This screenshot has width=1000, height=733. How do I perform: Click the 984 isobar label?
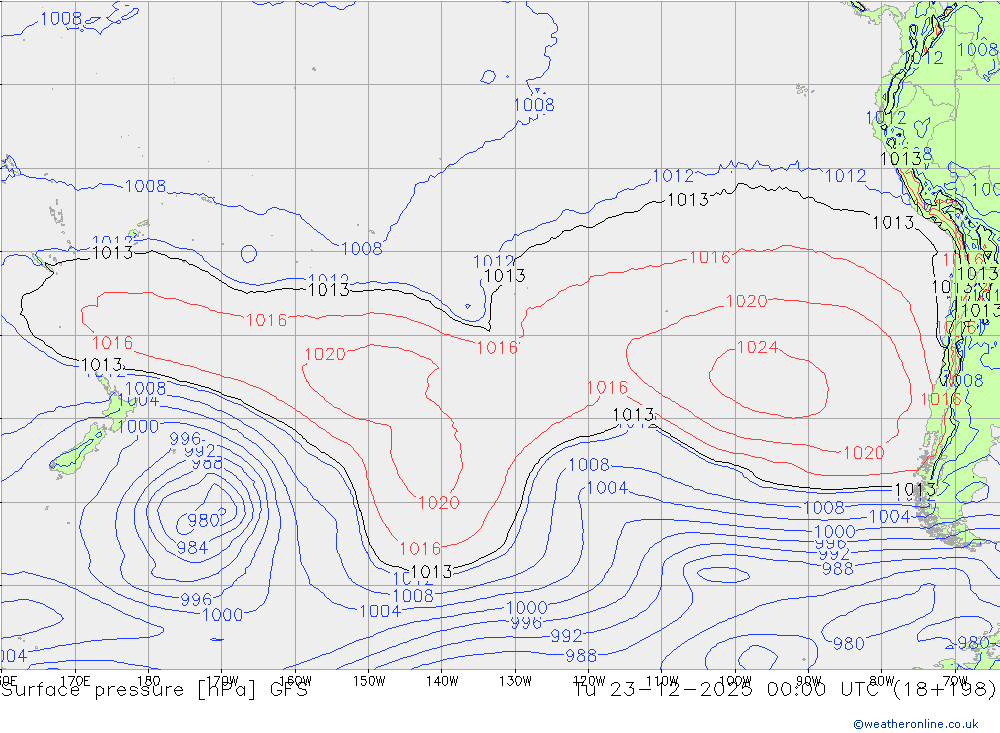click(192, 547)
